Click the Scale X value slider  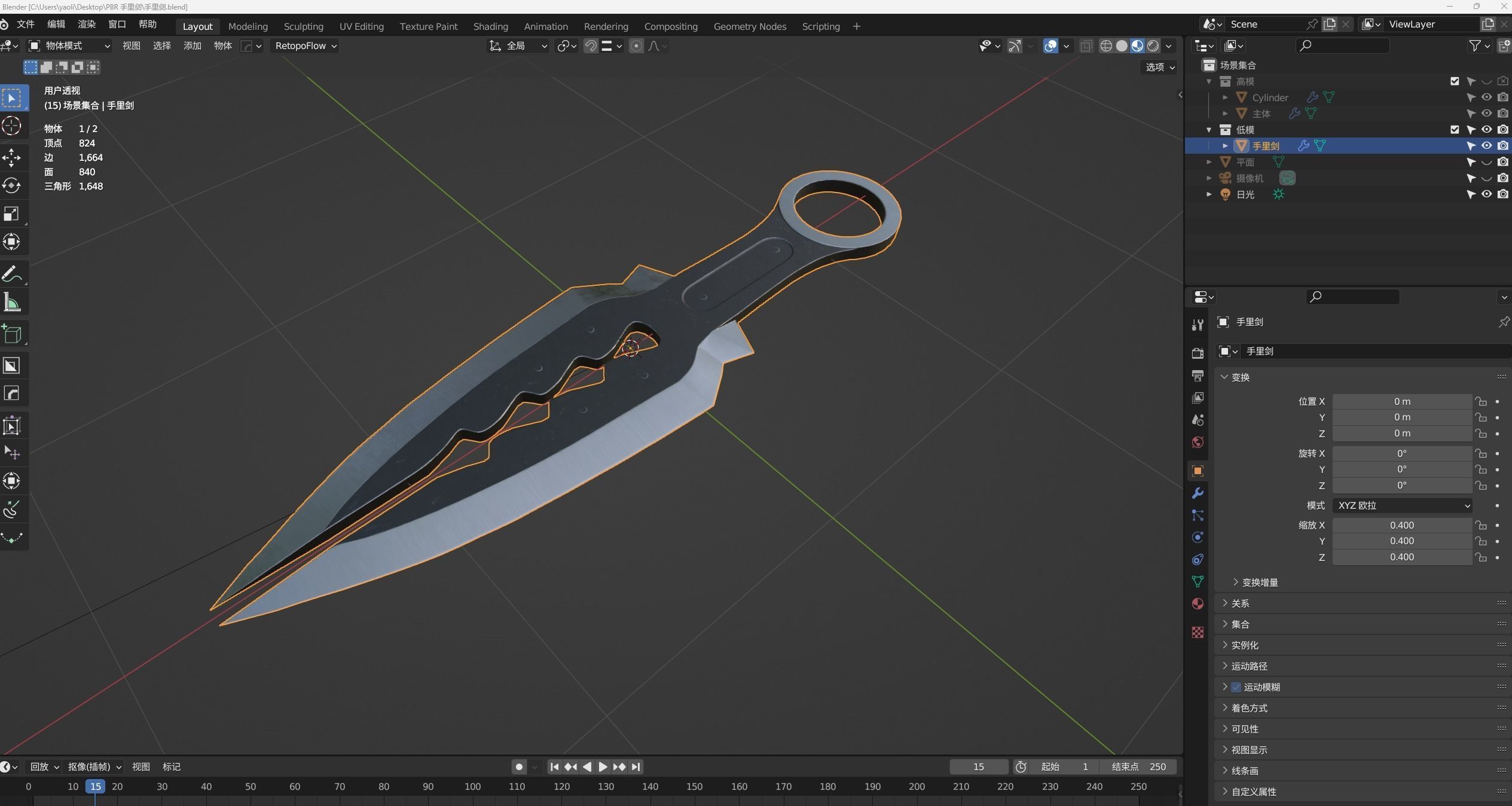point(1401,525)
